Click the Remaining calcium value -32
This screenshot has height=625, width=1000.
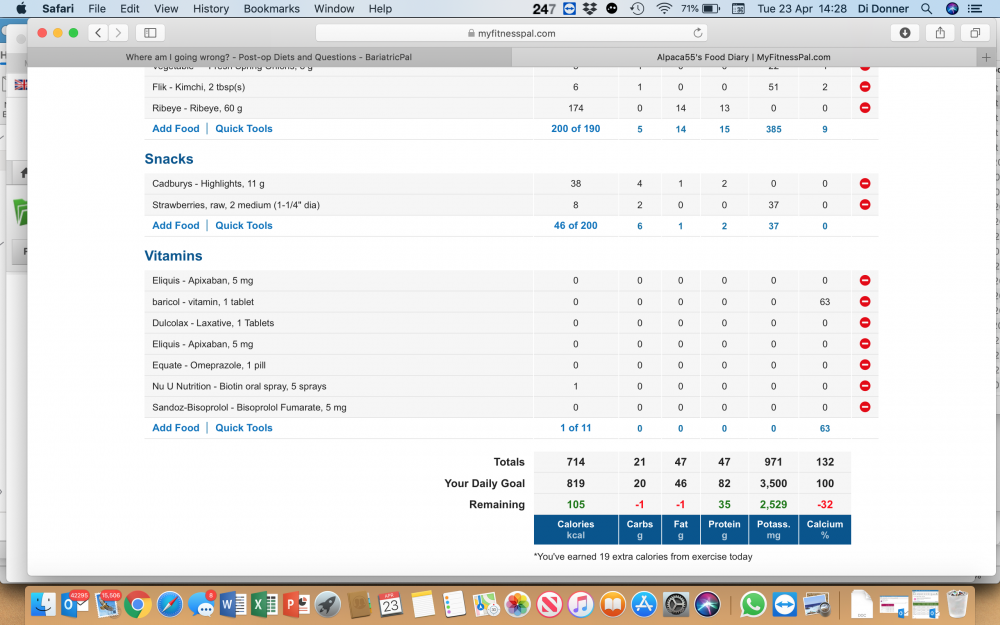point(825,504)
